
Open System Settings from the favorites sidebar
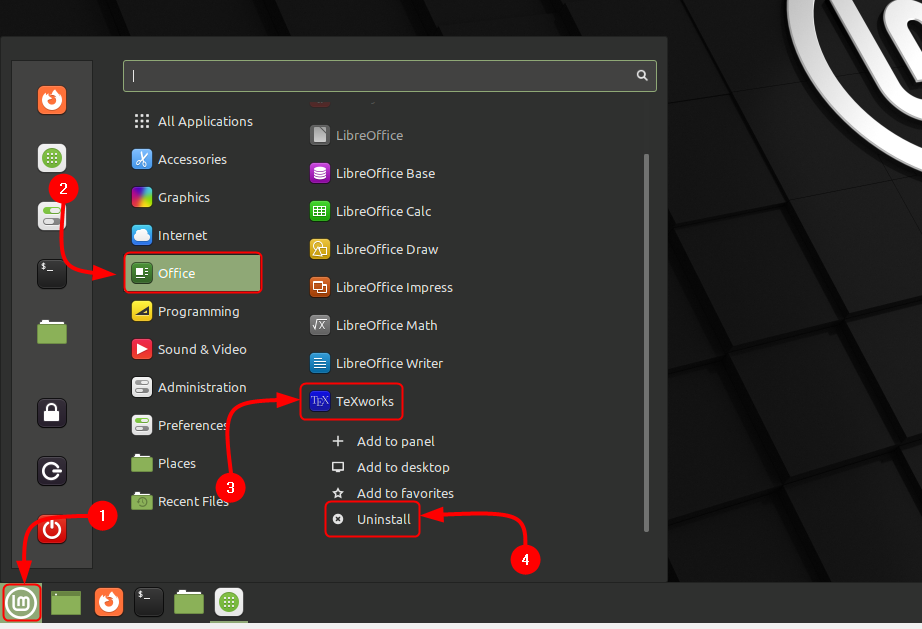click(x=52, y=216)
